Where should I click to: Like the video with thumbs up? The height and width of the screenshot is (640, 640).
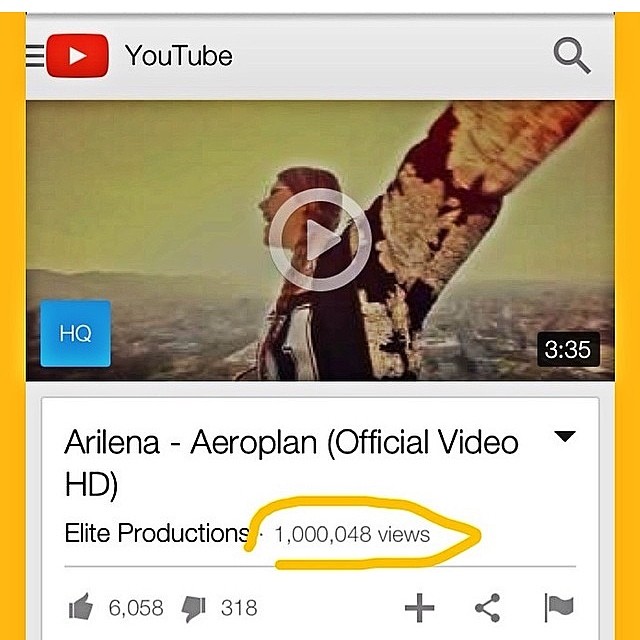(x=80, y=607)
